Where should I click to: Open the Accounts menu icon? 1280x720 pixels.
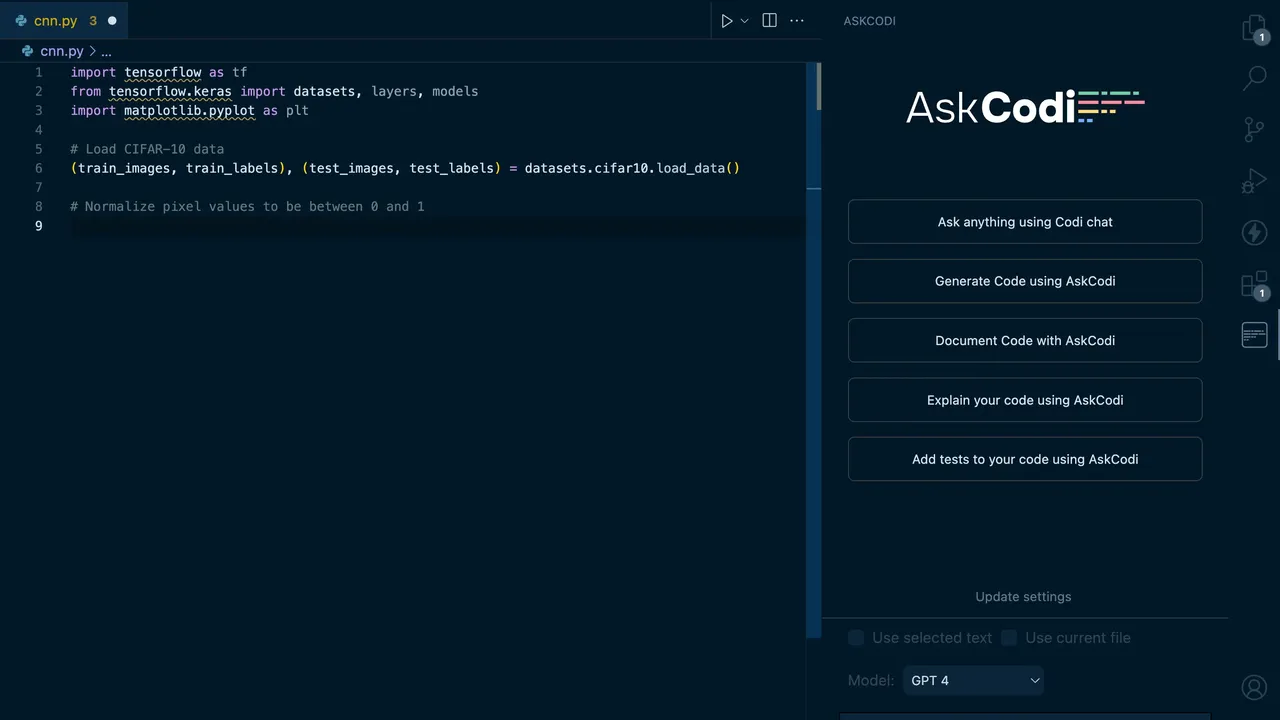click(1254, 687)
